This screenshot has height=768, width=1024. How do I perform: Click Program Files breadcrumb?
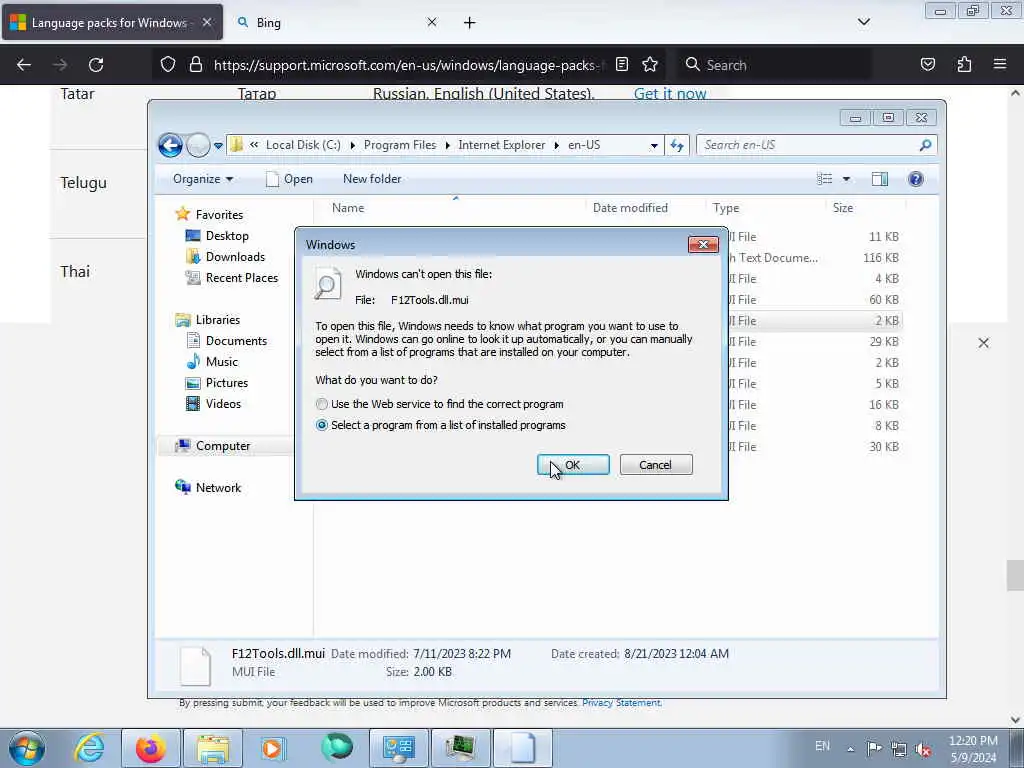pos(400,145)
